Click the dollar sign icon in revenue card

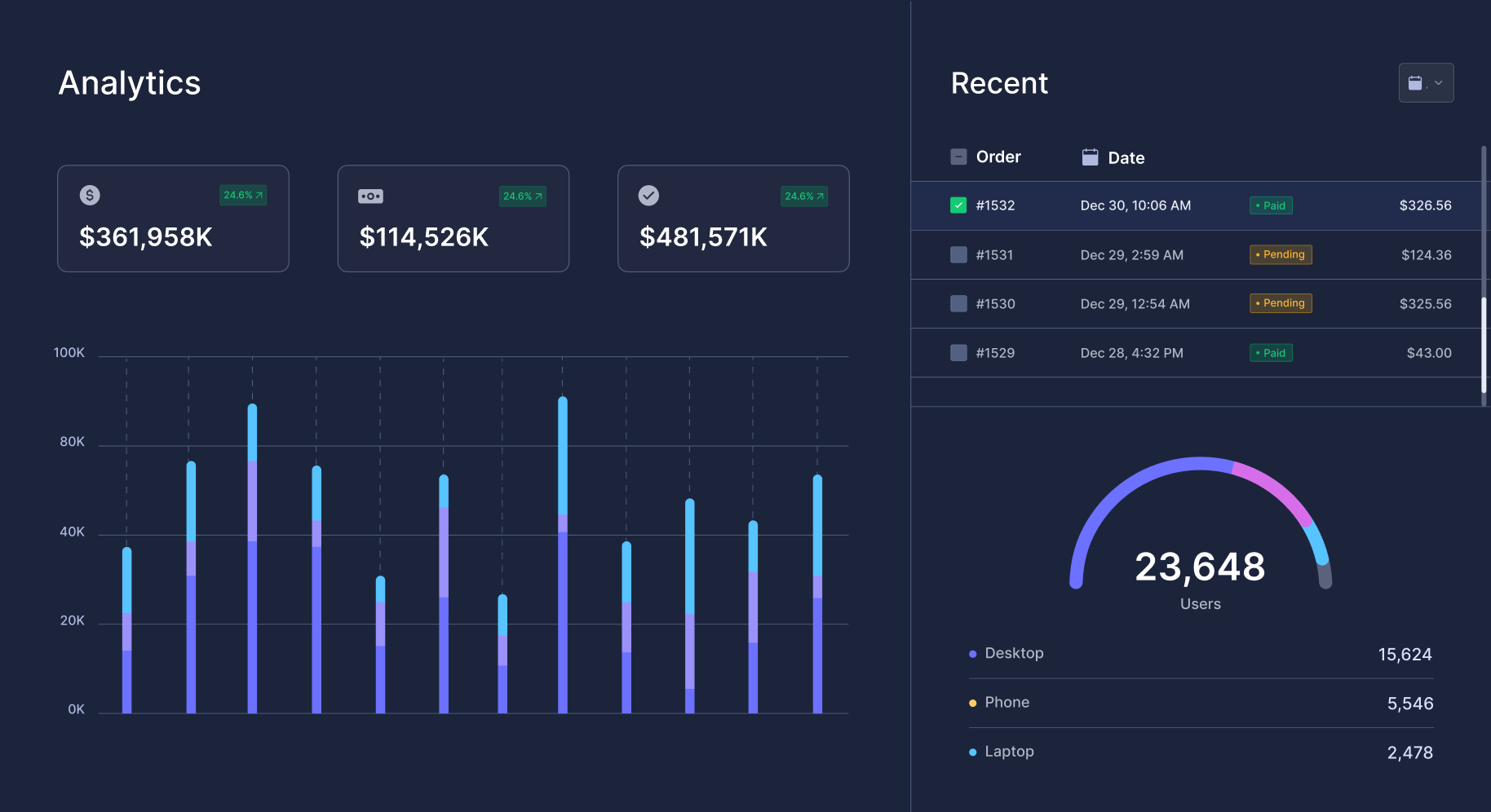[x=90, y=195]
